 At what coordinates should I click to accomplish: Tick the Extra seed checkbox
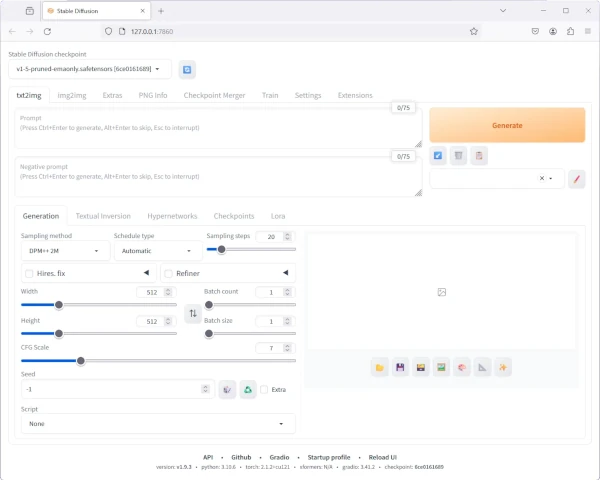coord(264,390)
